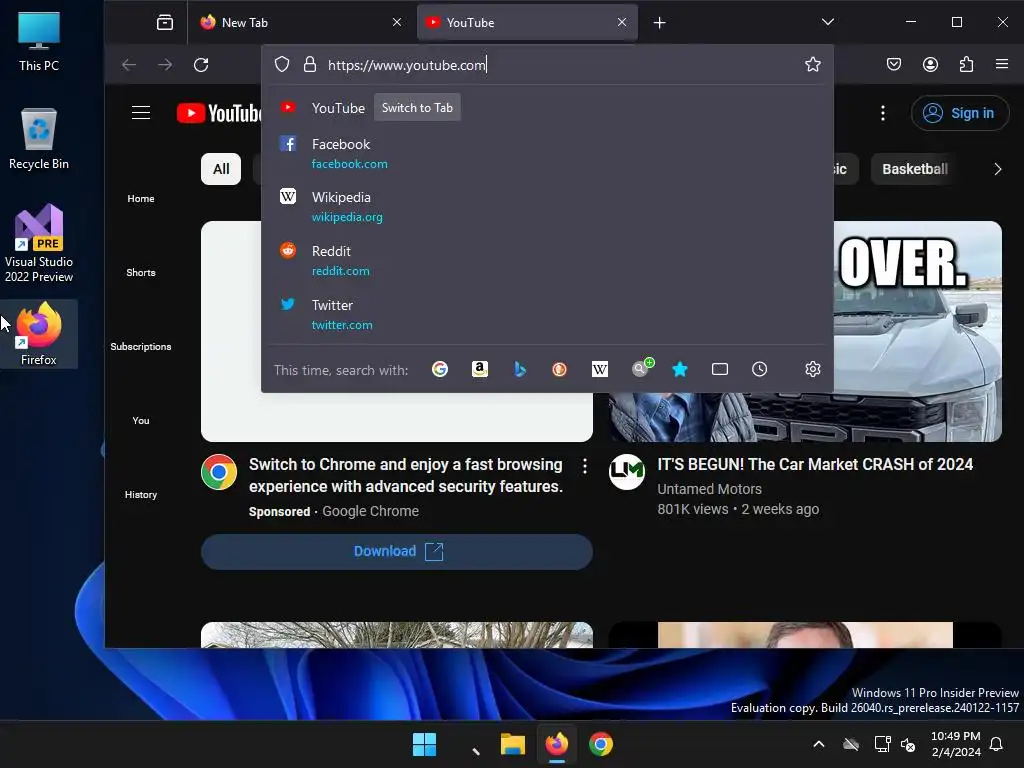This screenshot has height=768, width=1024.
Task: Open Google Chrome from the taskbar
Action: tap(601, 744)
